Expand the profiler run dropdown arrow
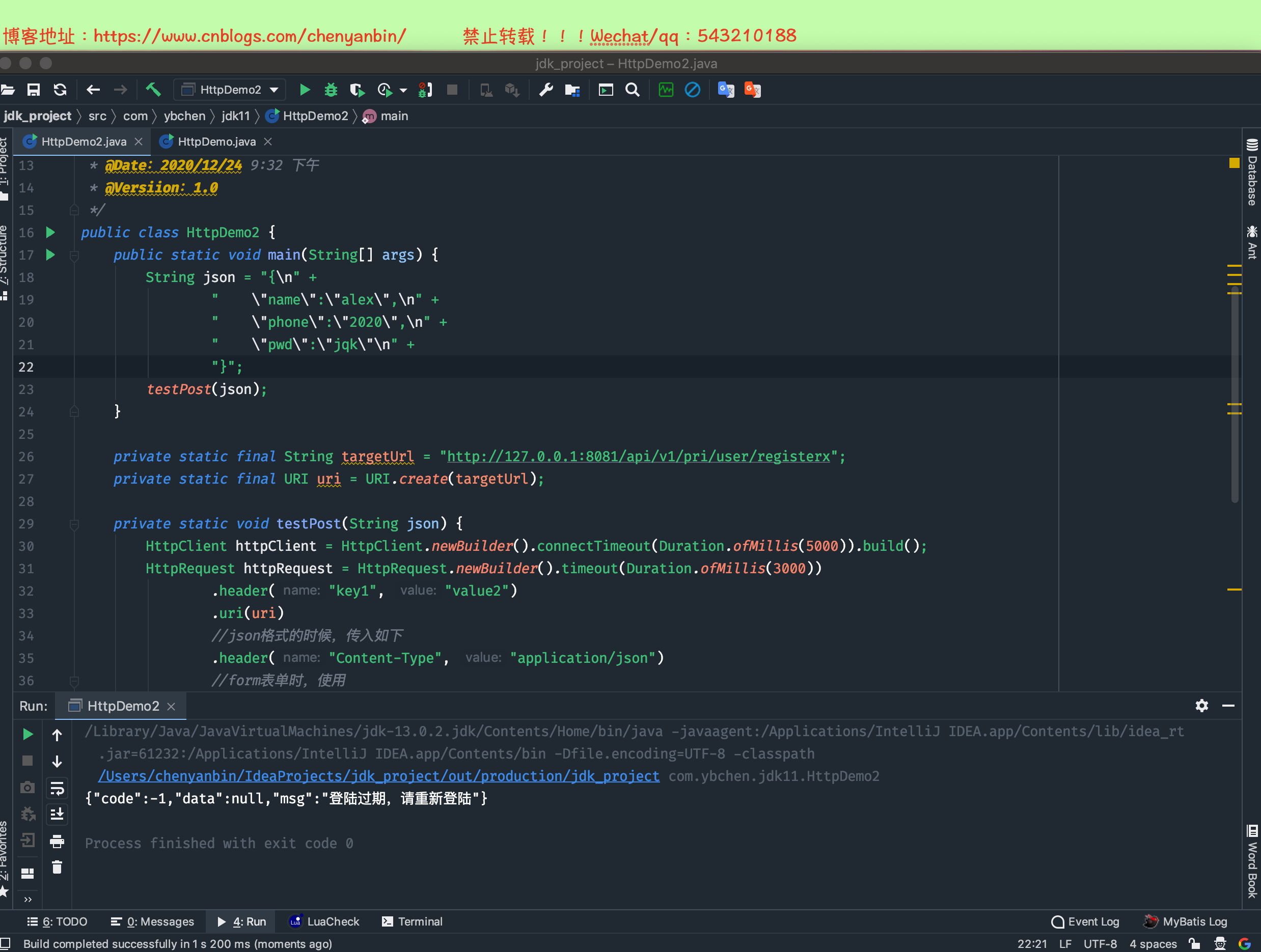Image resolution: width=1261 pixels, height=952 pixels. 403,90
